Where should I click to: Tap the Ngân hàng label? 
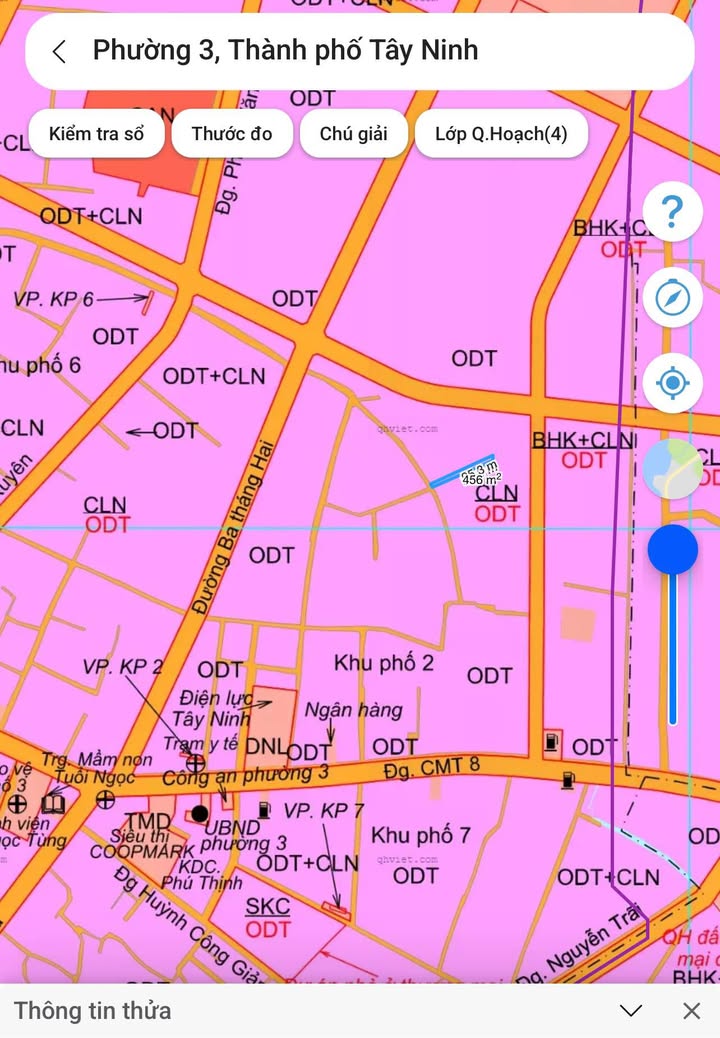tap(353, 710)
